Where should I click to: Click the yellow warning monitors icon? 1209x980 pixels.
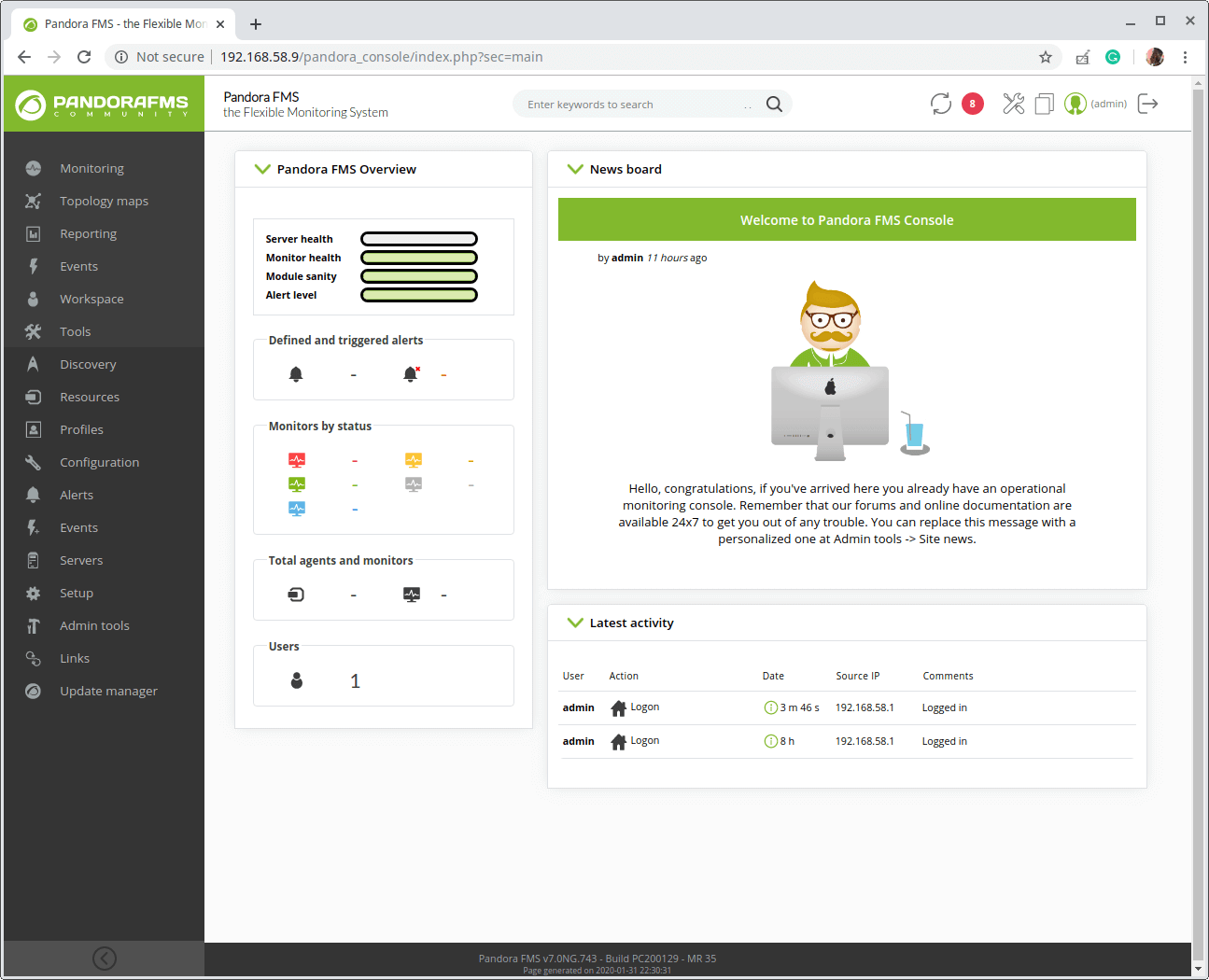[414, 460]
